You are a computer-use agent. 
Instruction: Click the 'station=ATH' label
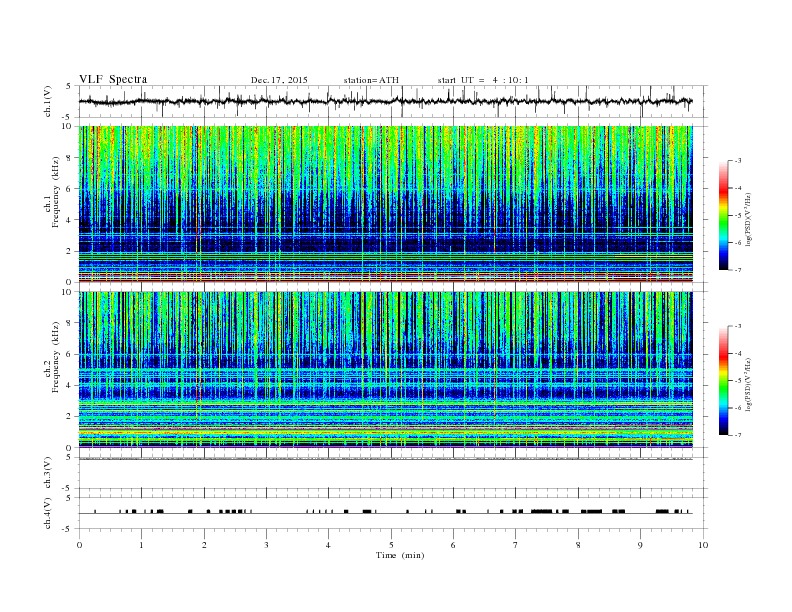click(x=371, y=80)
